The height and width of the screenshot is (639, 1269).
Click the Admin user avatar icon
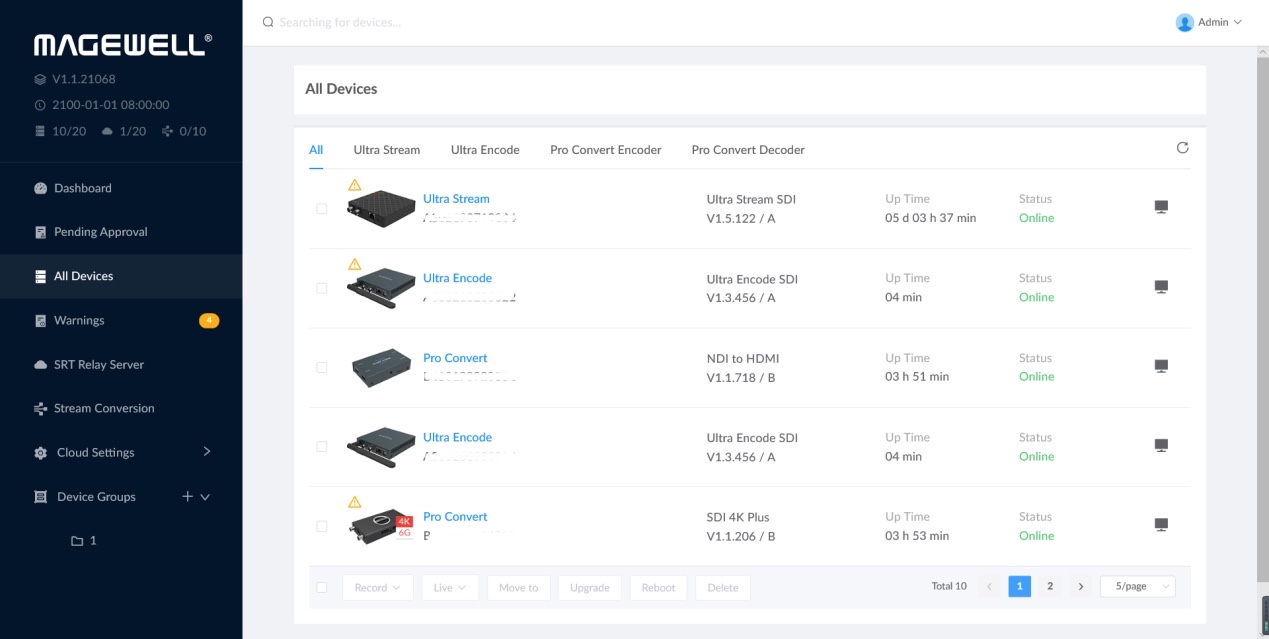[1184, 22]
